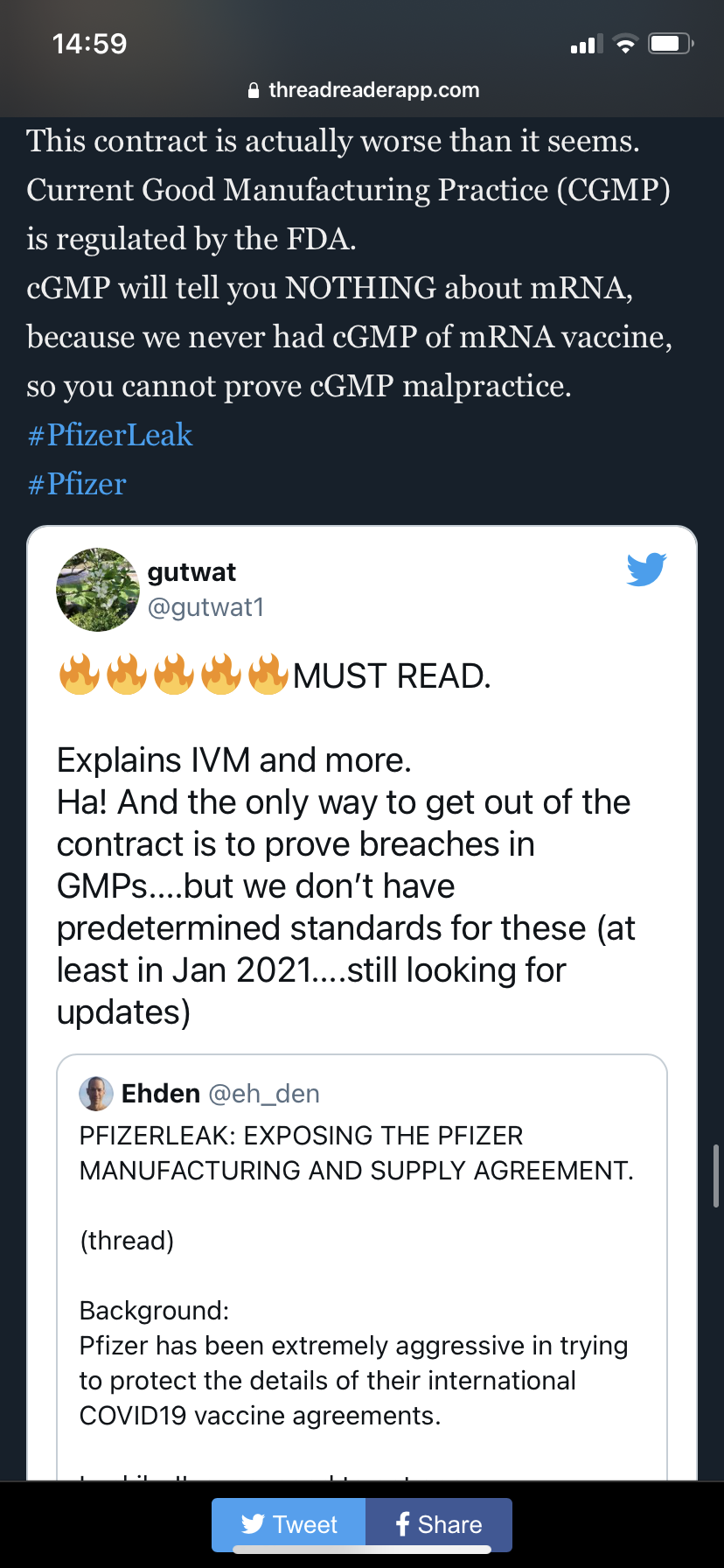Click the page scrollbar on the right edge
Image resolution: width=724 pixels, height=1568 pixels.
pyautogui.click(x=716, y=1176)
